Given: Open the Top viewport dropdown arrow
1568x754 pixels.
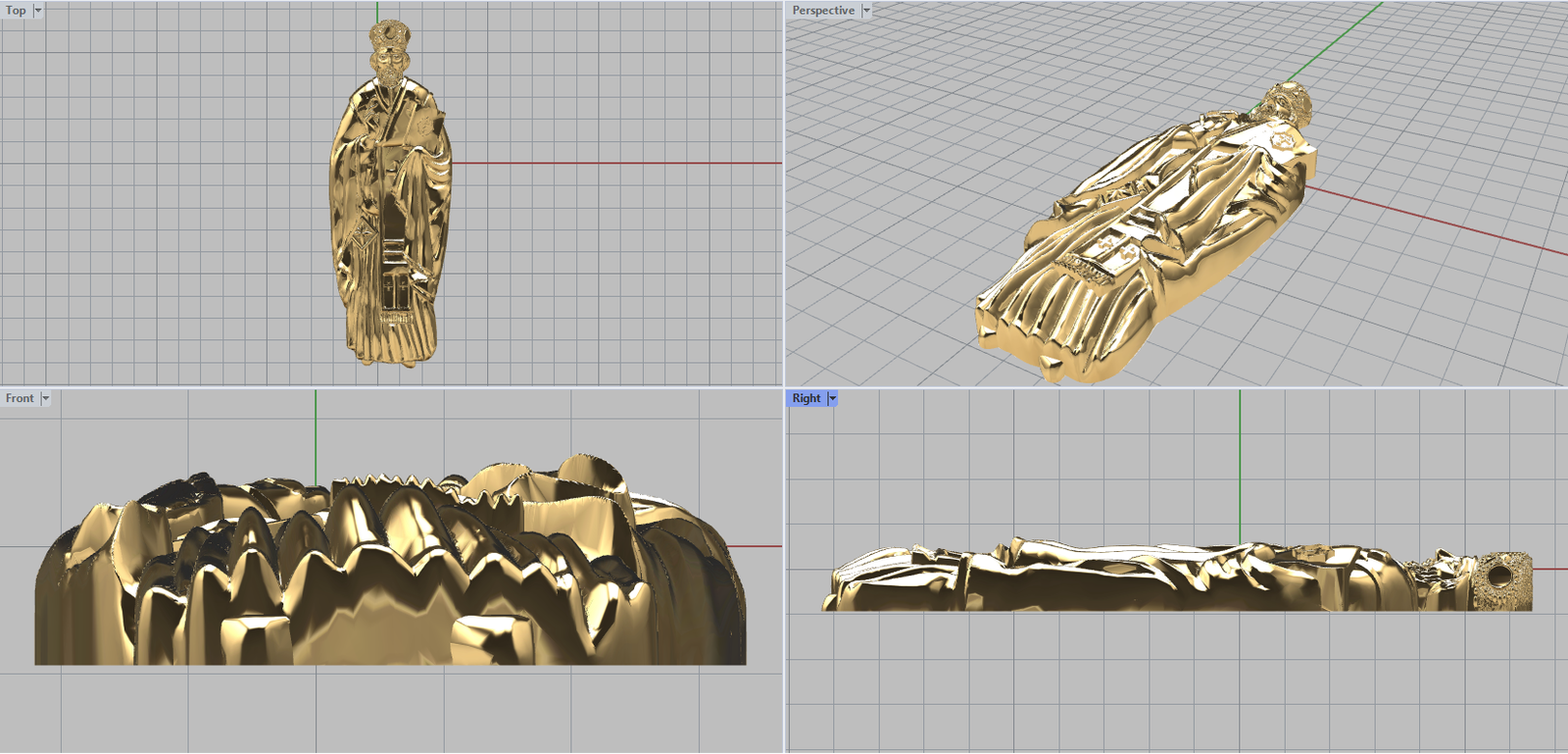Looking at the screenshot, I should (38, 11).
